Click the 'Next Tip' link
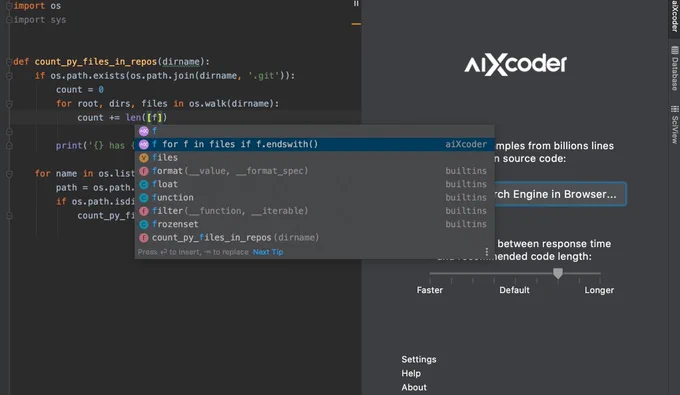Image resolution: width=680 pixels, height=395 pixels. click(268, 252)
